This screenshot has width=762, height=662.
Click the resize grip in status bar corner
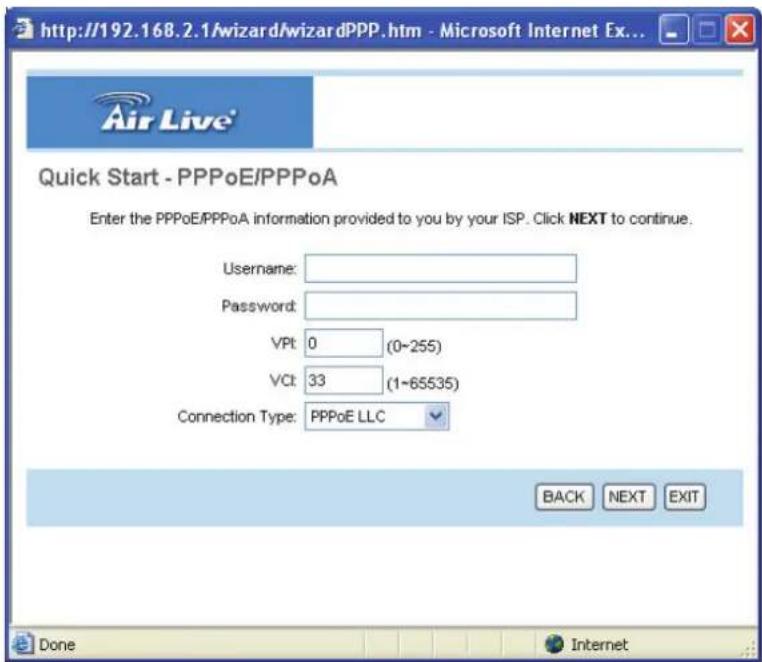[x=750, y=649]
